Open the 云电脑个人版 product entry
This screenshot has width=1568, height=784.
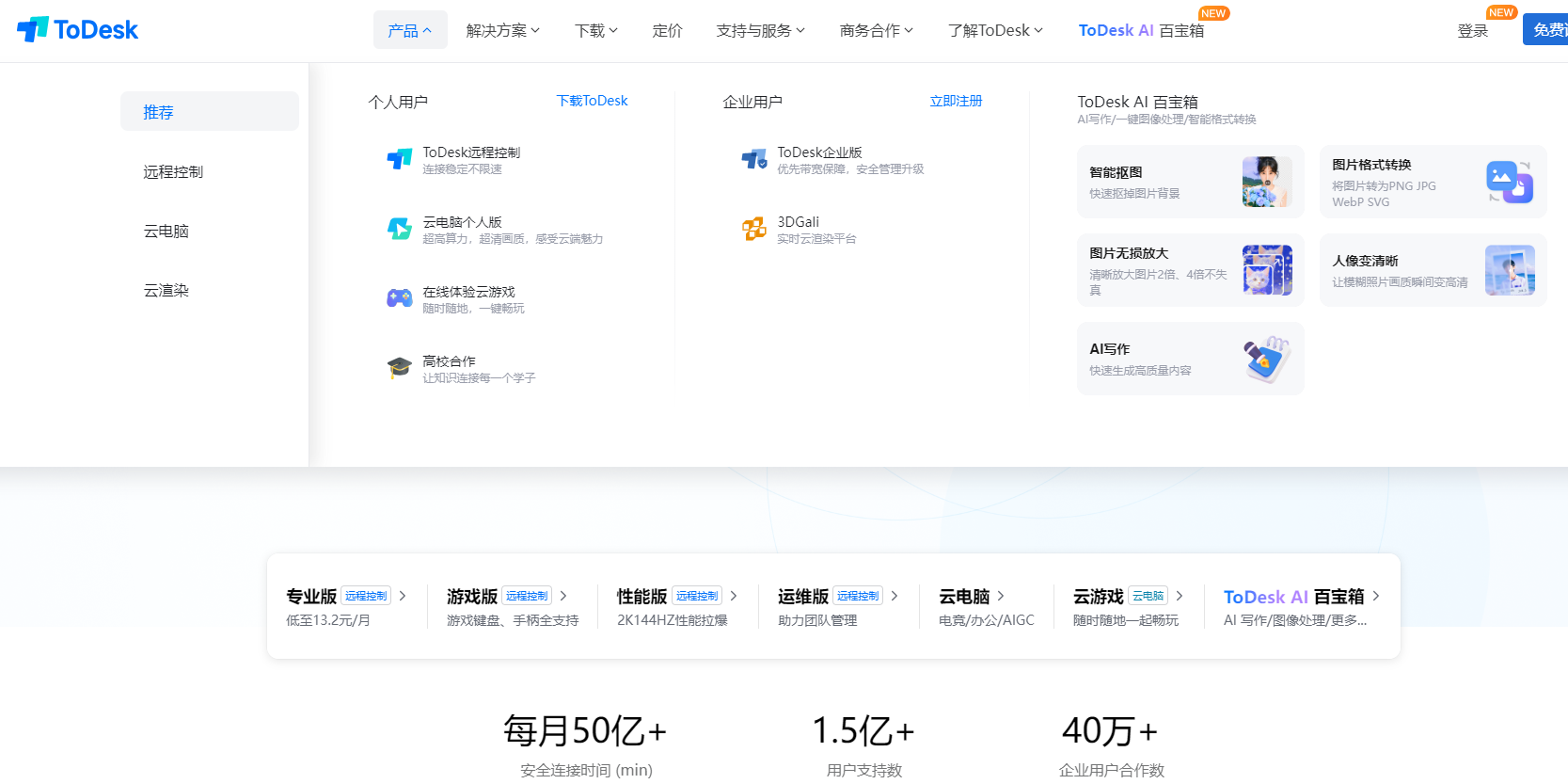[x=495, y=230]
